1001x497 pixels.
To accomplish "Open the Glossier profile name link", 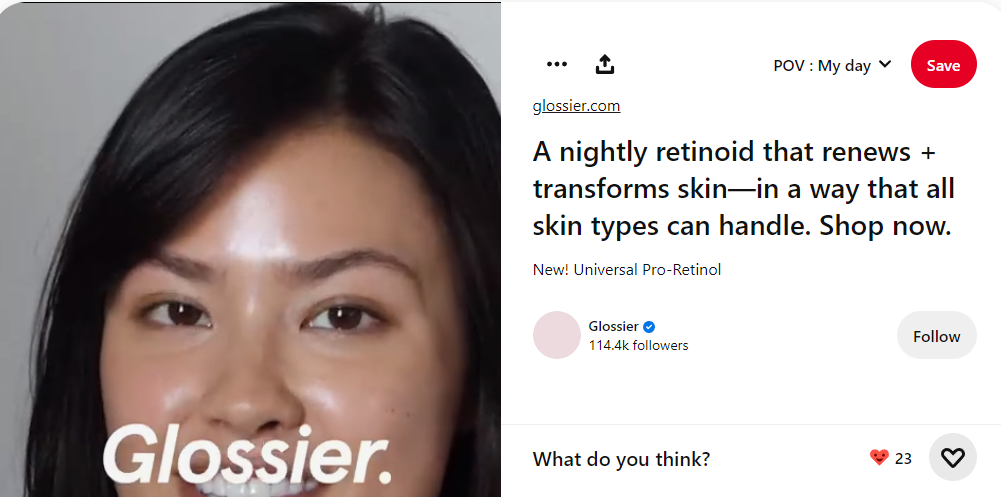I will pos(613,327).
